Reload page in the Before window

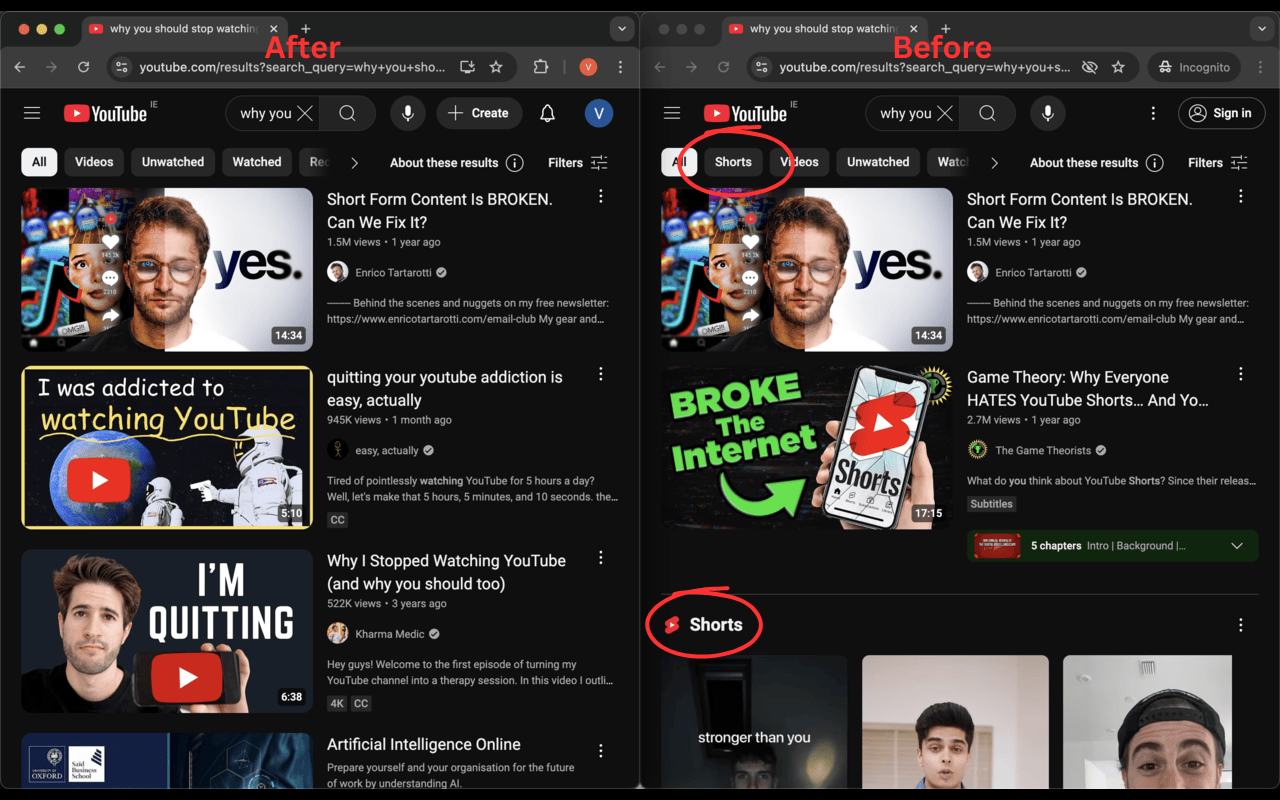coord(724,67)
